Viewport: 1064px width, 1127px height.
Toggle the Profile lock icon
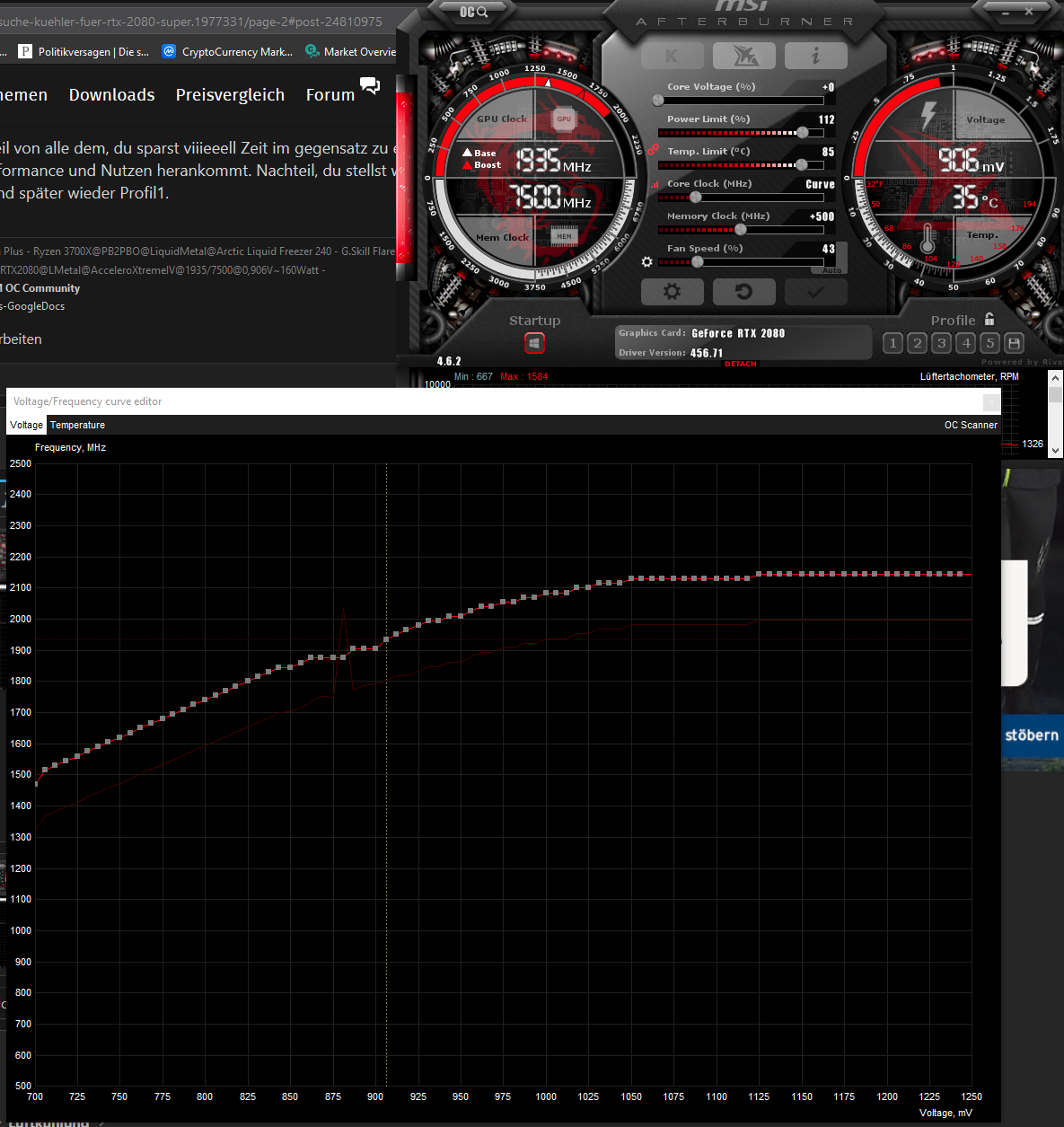click(x=989, y=319)
